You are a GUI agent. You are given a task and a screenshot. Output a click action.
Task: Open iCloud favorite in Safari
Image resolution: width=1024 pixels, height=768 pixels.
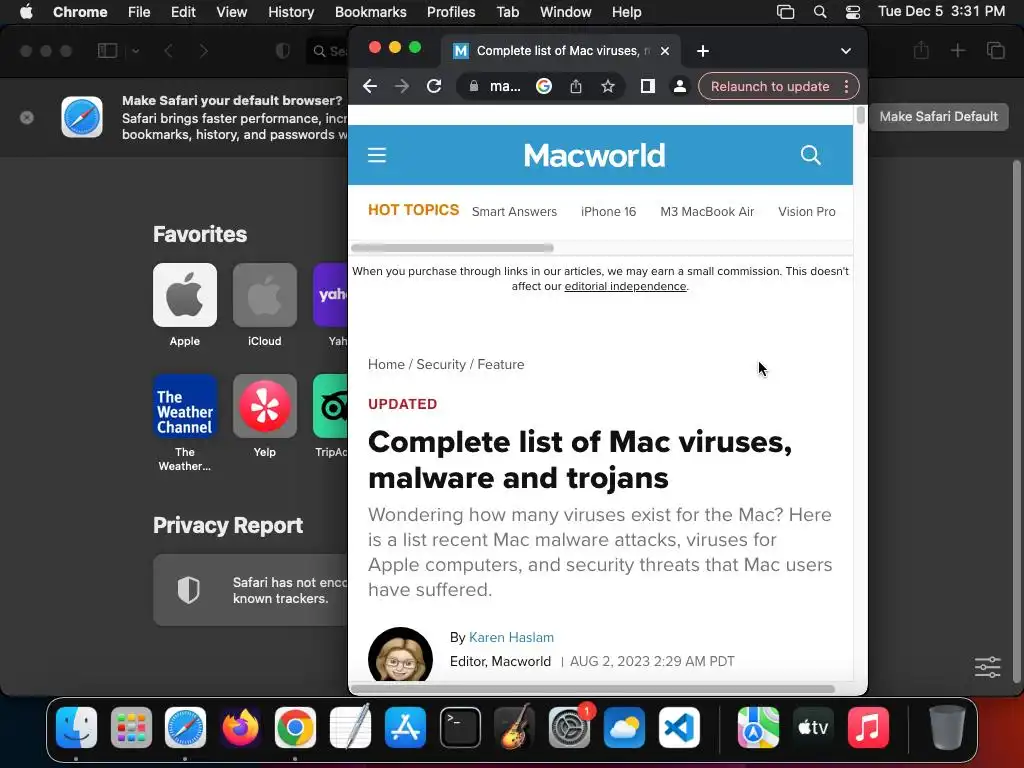[x=264, y=295]
